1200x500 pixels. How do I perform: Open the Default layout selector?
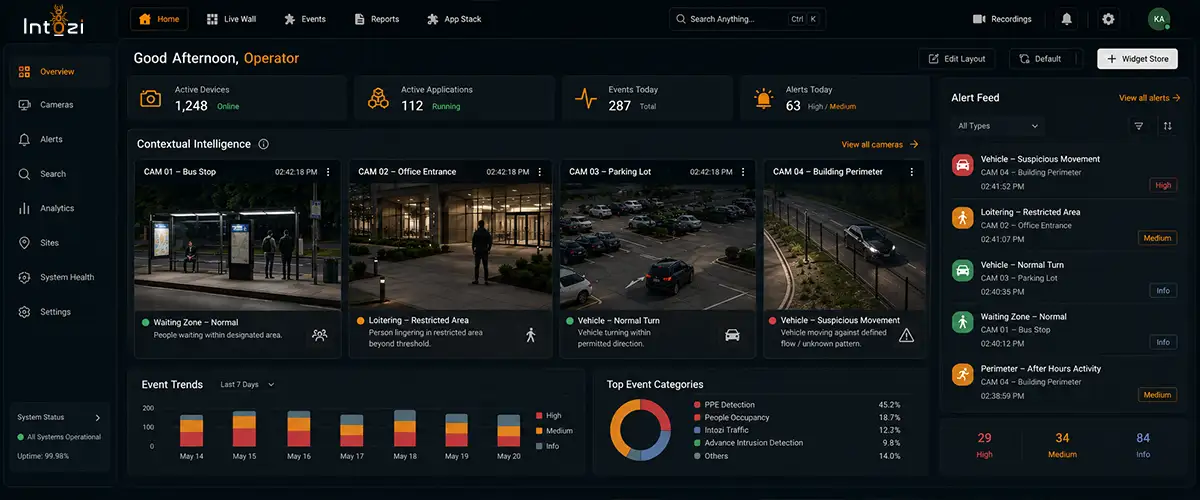[x=1045, y=59]
